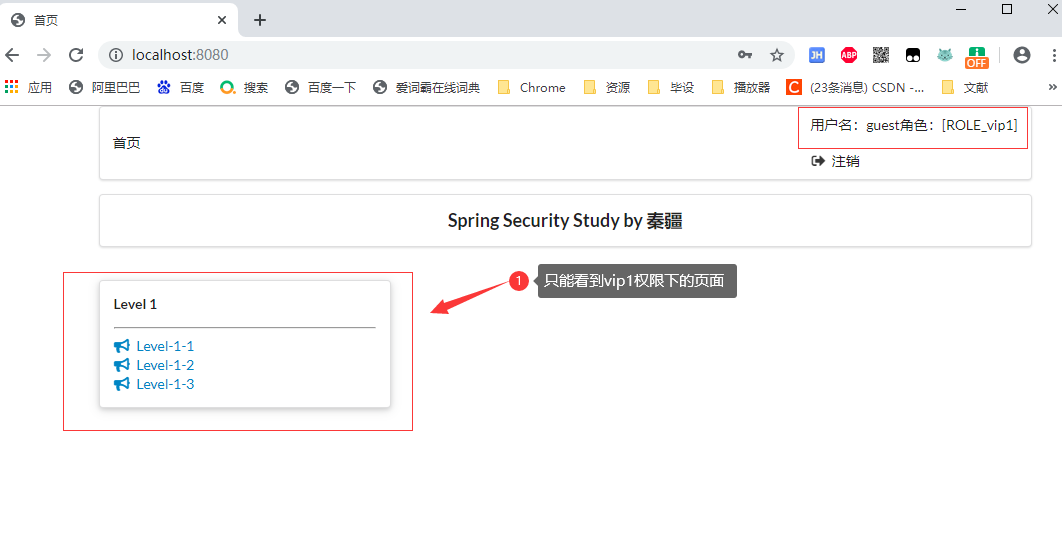Open saved passwords key icon
This screenshot has height=553, width=1062.
pyautogui.click(x=745, y=55)
